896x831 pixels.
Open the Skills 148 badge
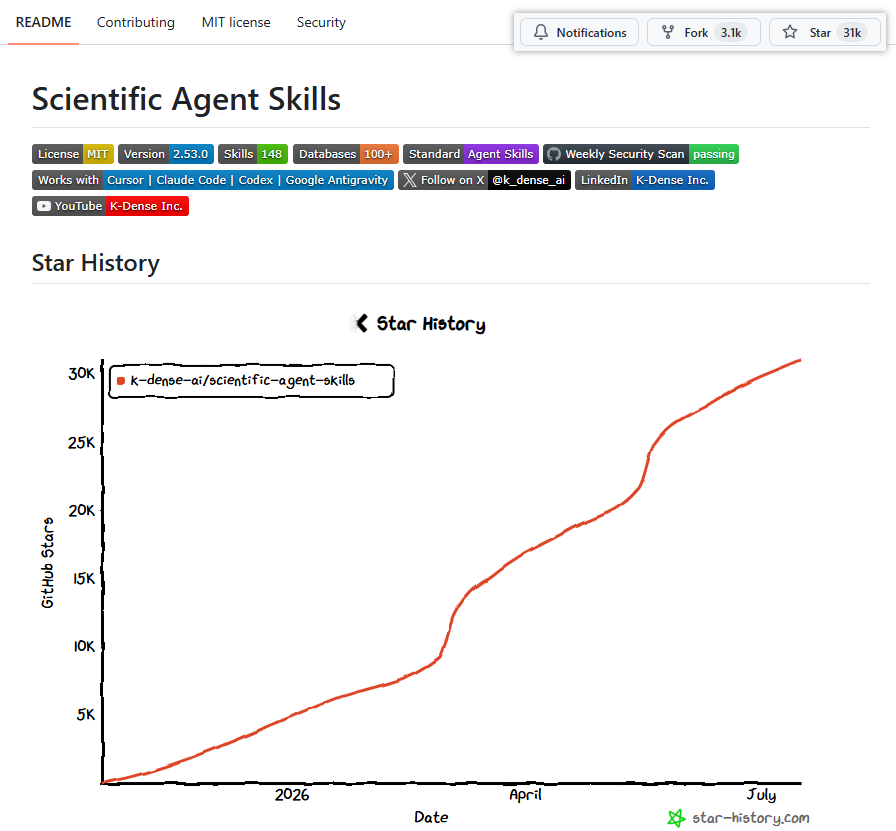(253, 154)
